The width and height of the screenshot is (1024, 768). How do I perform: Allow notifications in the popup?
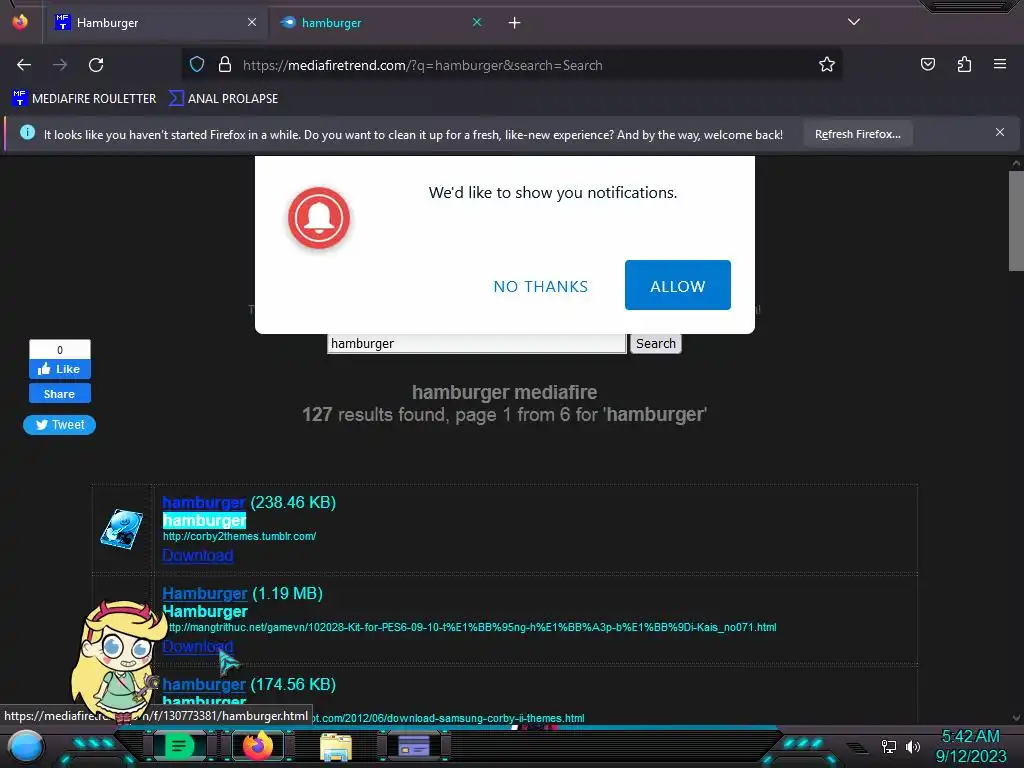click(677, 285)
